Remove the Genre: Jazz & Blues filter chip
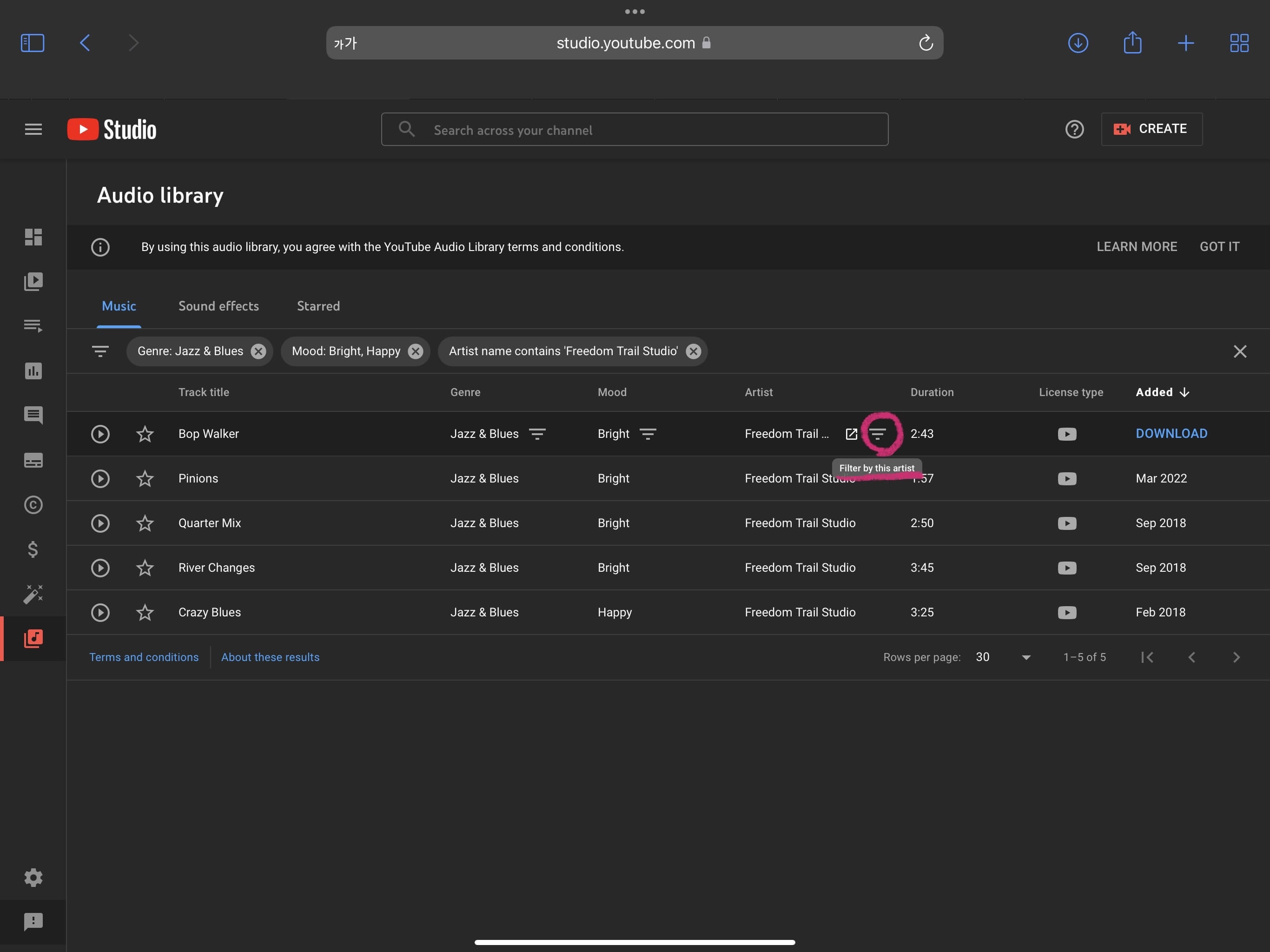1270x952 pixels. click(x=258, y=351)
